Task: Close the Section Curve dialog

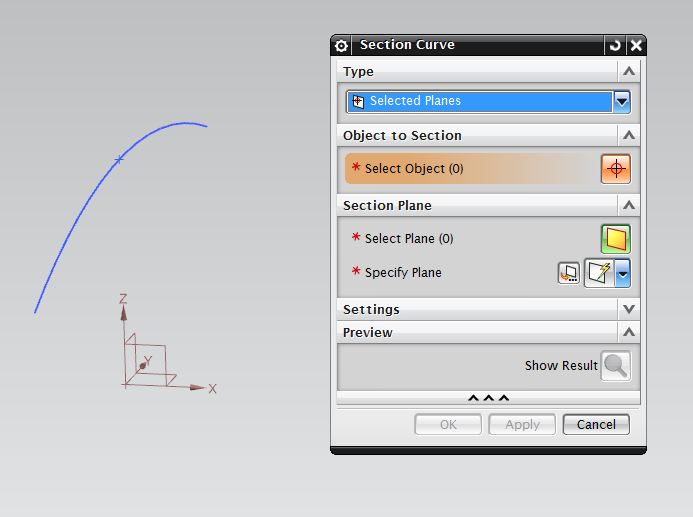Action: (x=636, y=45)
